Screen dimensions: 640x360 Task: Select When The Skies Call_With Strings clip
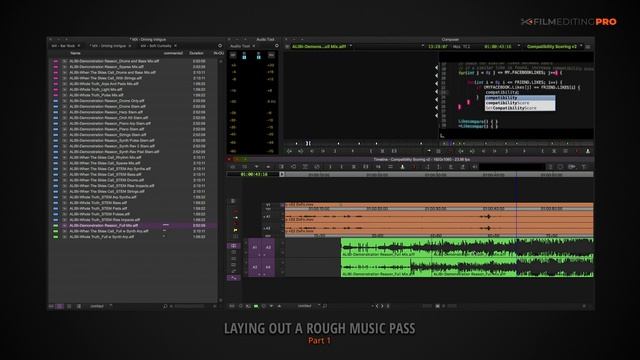105,78
